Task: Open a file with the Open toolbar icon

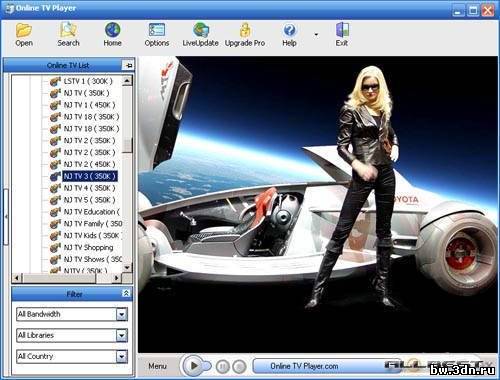Action: click(x=24, y=34)
